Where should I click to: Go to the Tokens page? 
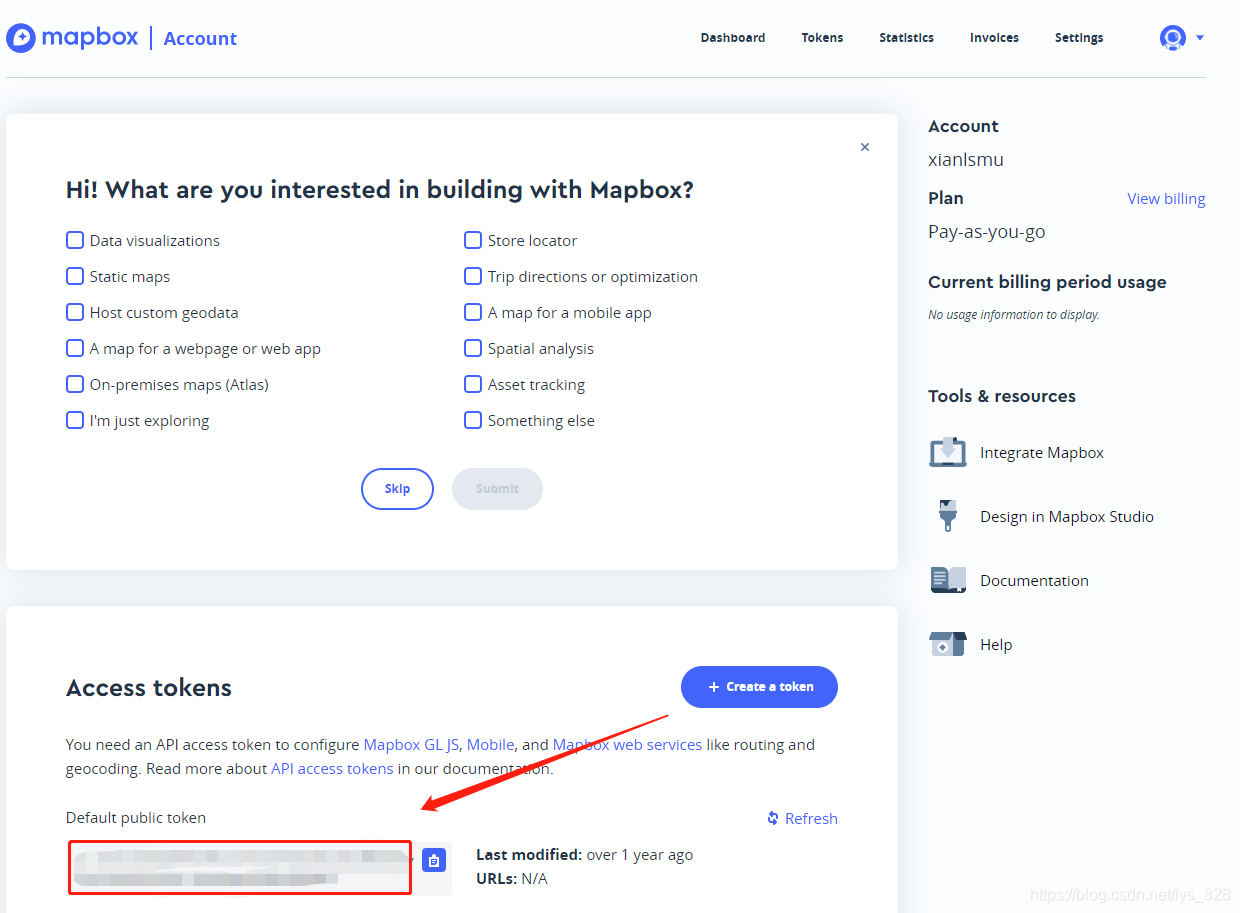(x=822, y=38)
